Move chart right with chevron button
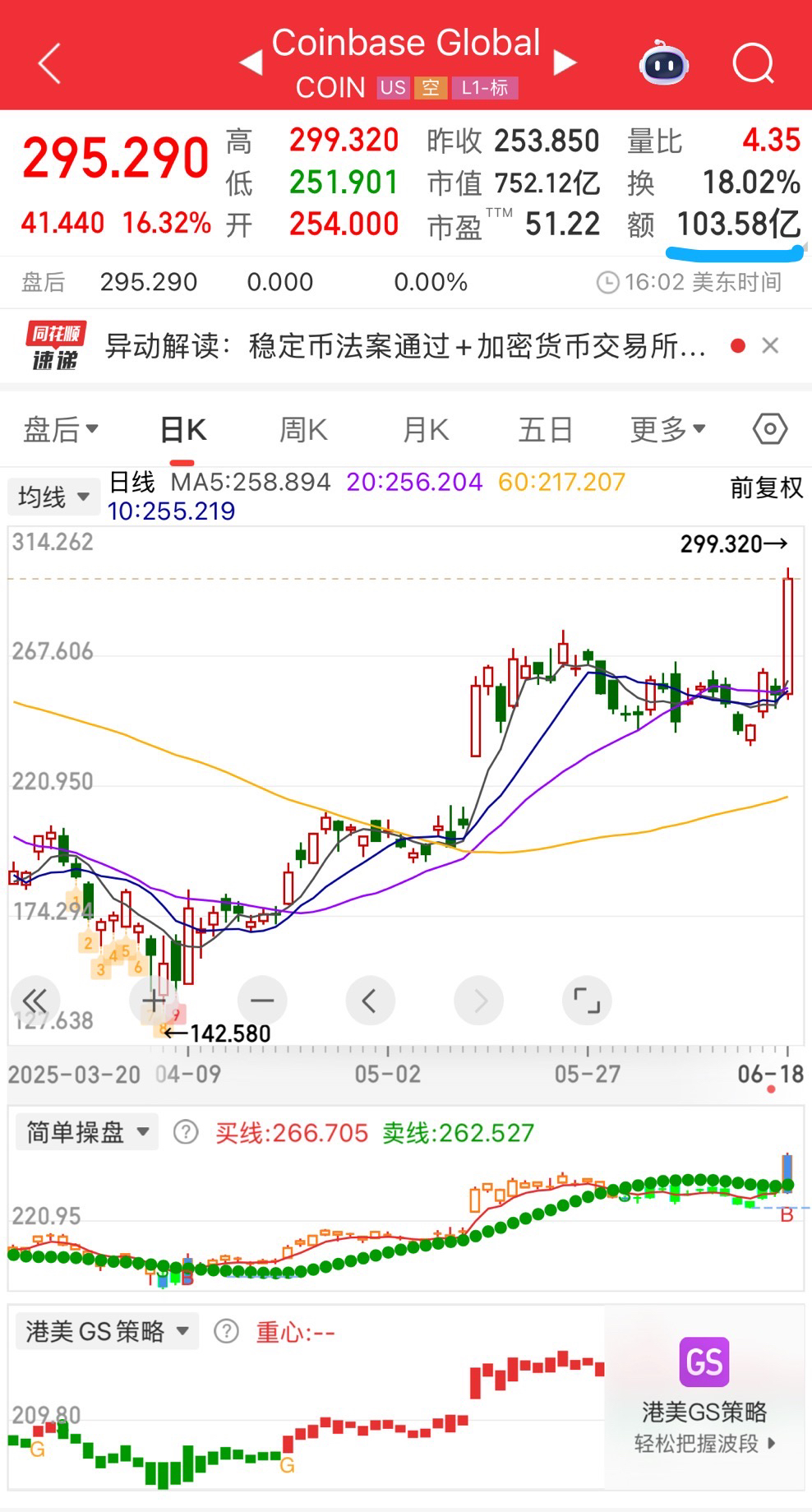 click(478, 1001)
